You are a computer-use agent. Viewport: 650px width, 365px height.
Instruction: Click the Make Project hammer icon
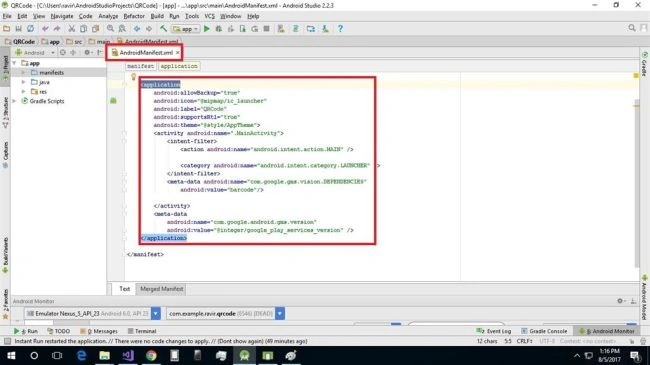(163, 29)
